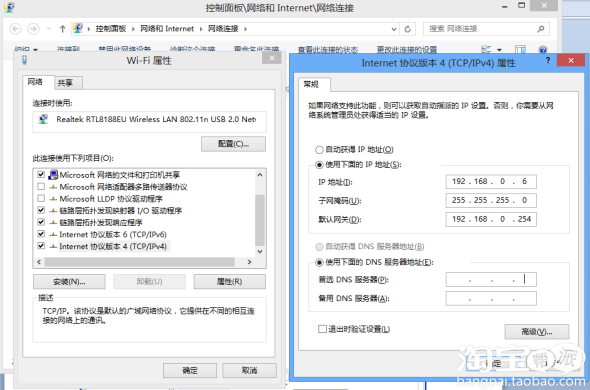Cancel Wi-Fi properties with 取消
The height and width of the screenshot is (390, 590).
click(249, 370)
